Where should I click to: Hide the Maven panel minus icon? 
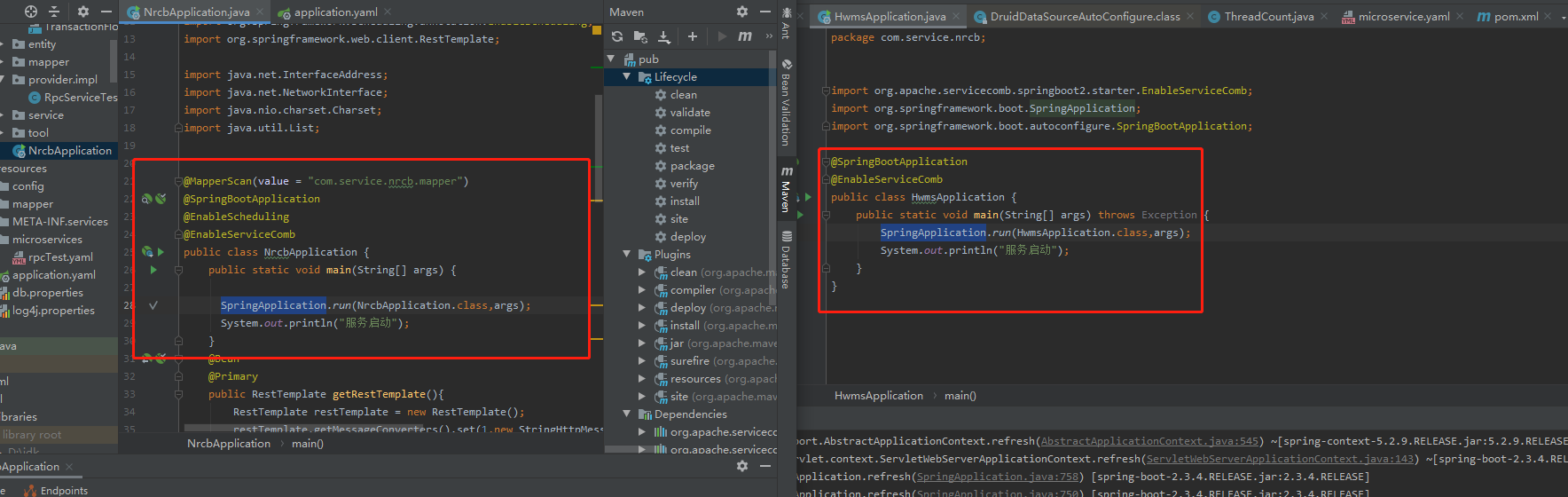(x=765, y=12)
